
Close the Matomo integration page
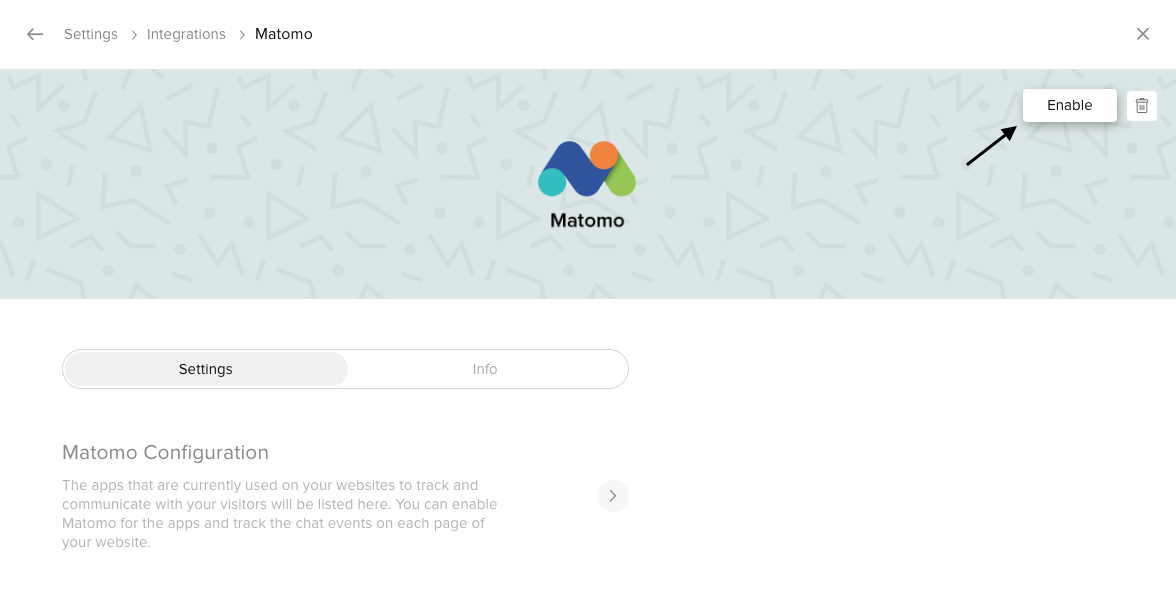(1143, 34)
